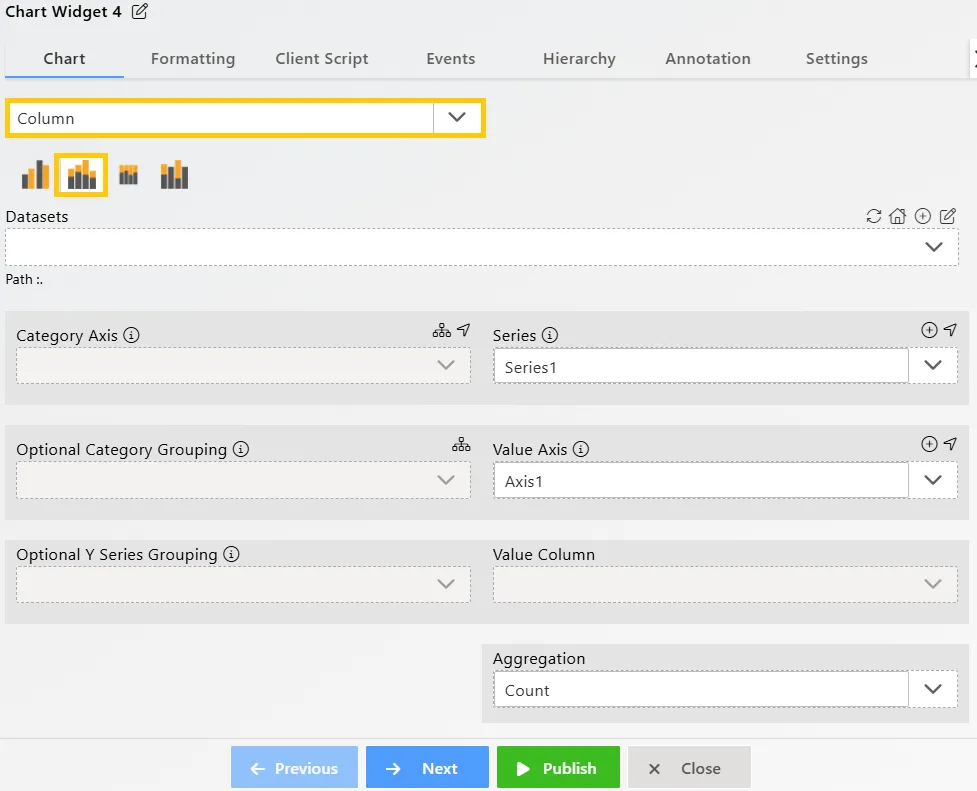Click the edit icon next to Chart Widget 4
Screen dimensions: 977x791
click(140, 12)
